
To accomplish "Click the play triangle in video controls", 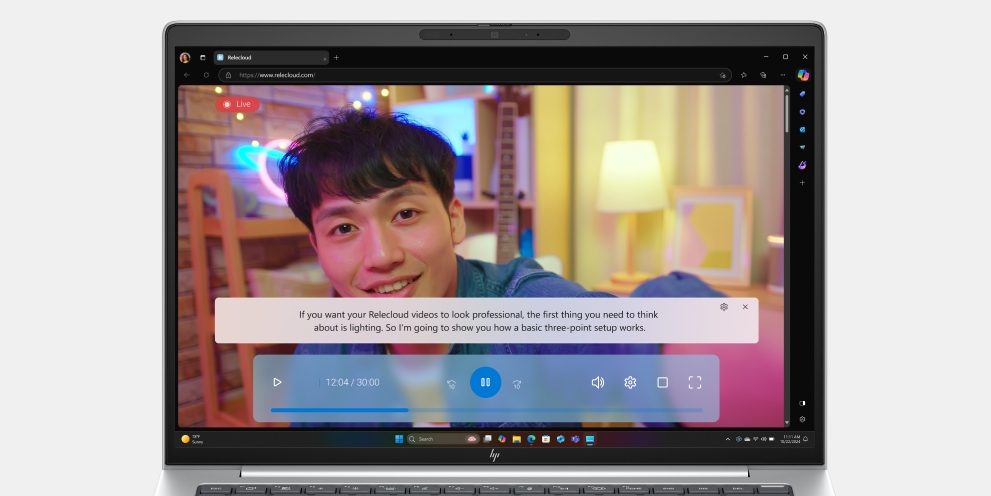I will coord(277,382).
